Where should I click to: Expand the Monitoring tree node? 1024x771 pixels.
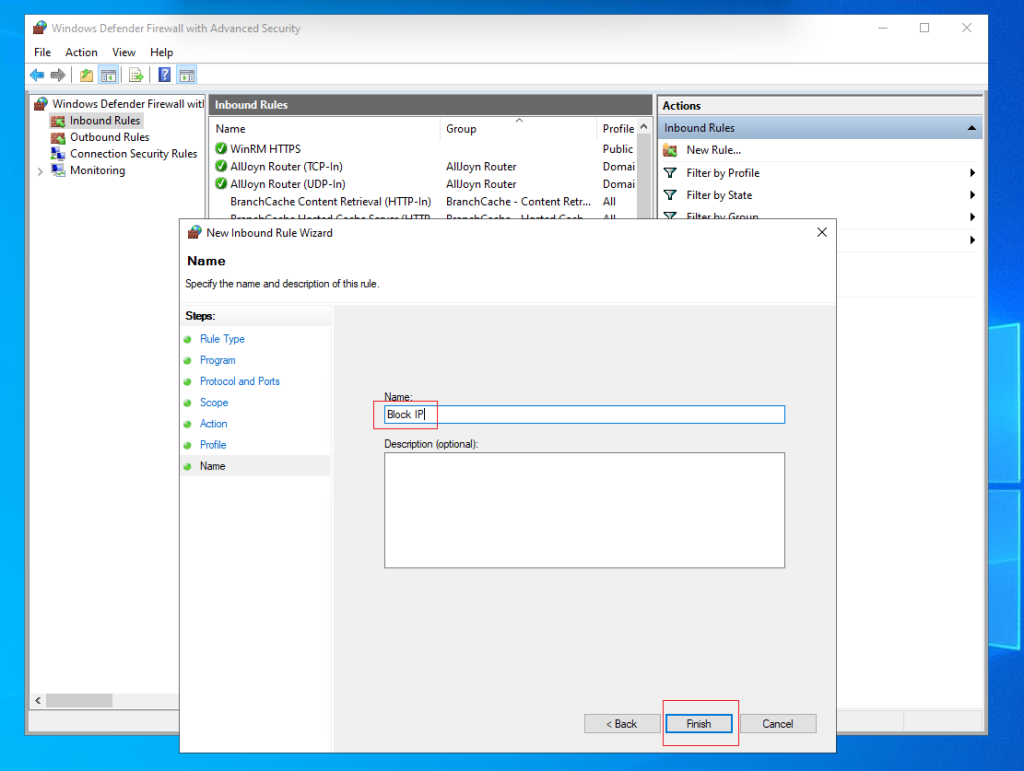(x=40, y=170)
